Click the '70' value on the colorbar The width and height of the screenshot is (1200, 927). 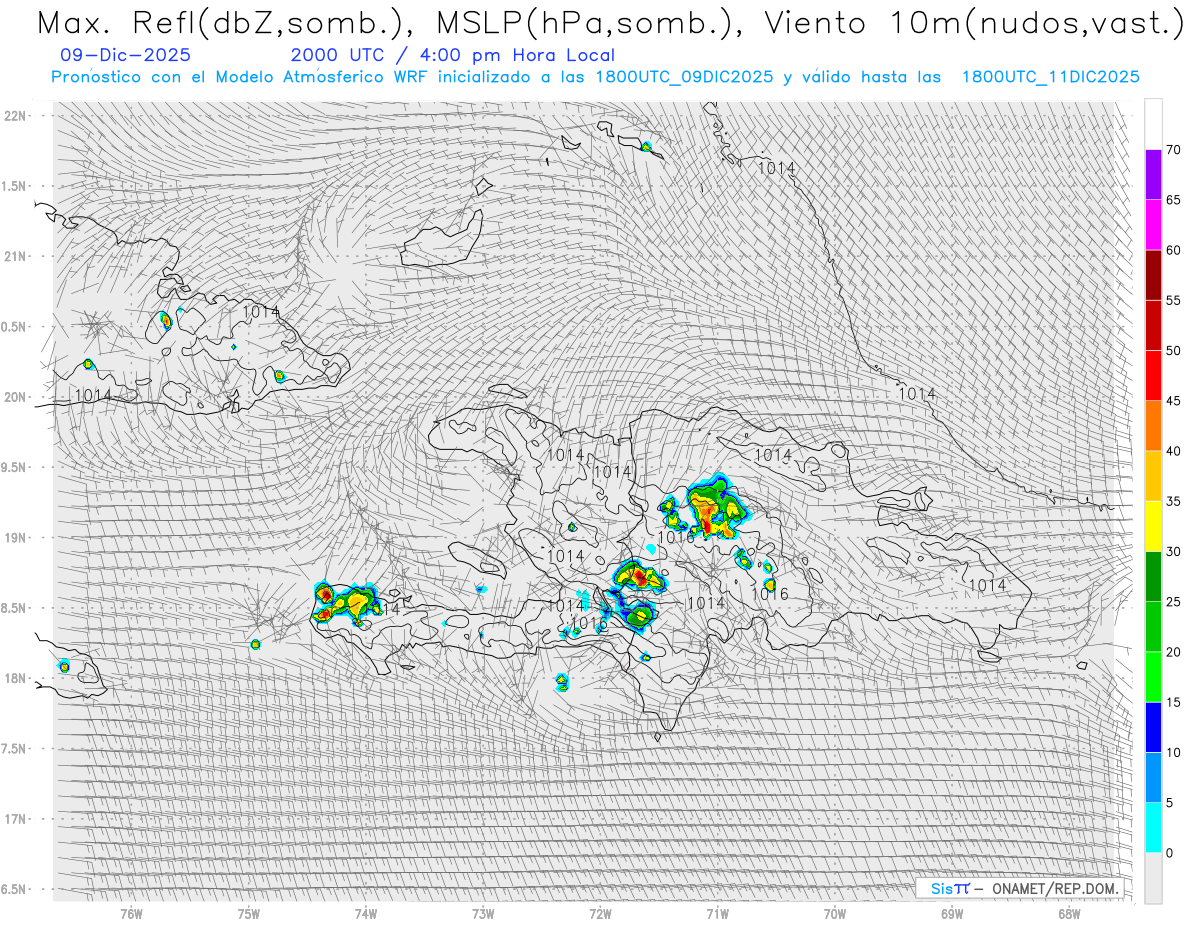point(1173,150)
